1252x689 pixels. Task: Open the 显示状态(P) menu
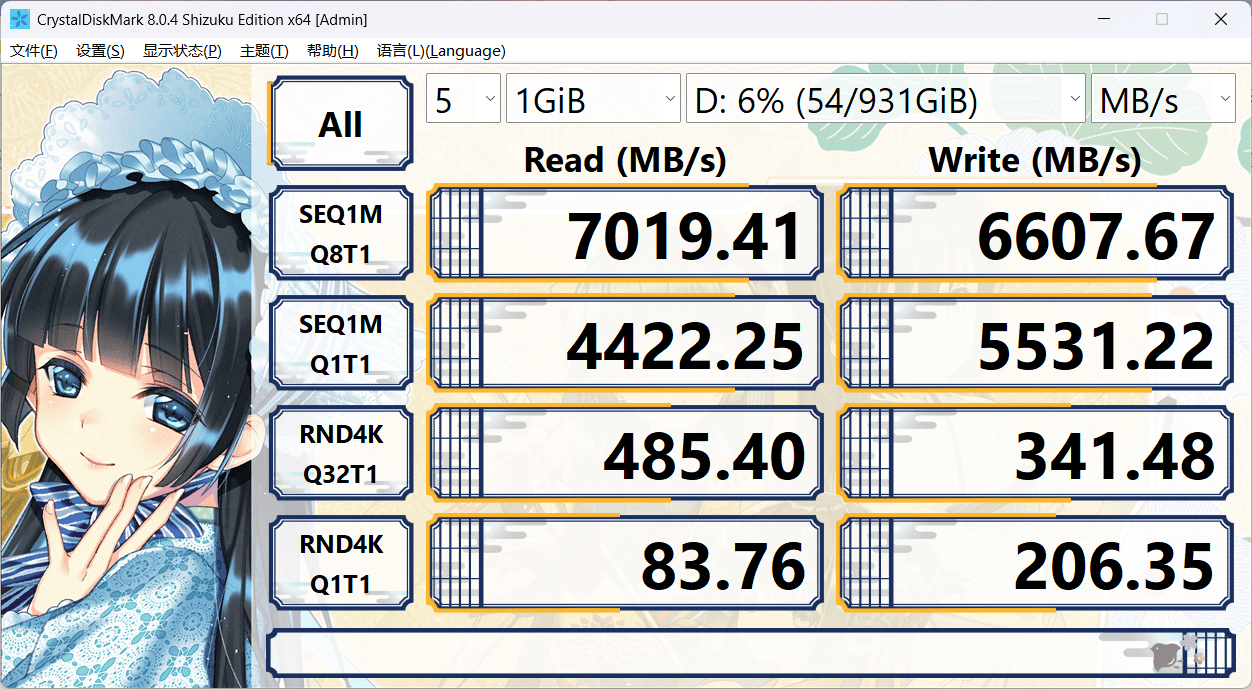[182, 51]
